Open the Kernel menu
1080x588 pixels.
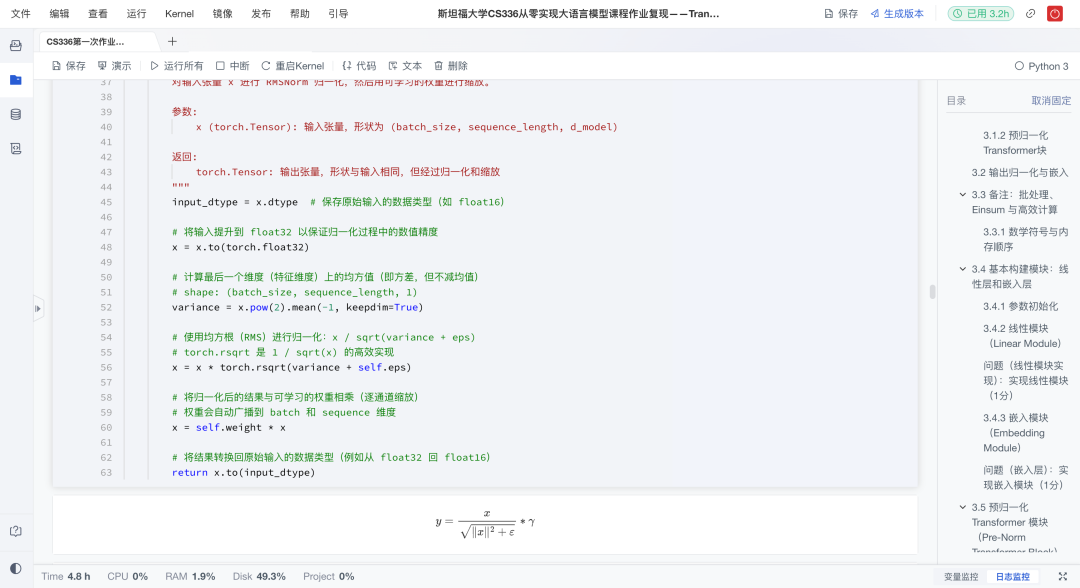(x=178, y=13)
